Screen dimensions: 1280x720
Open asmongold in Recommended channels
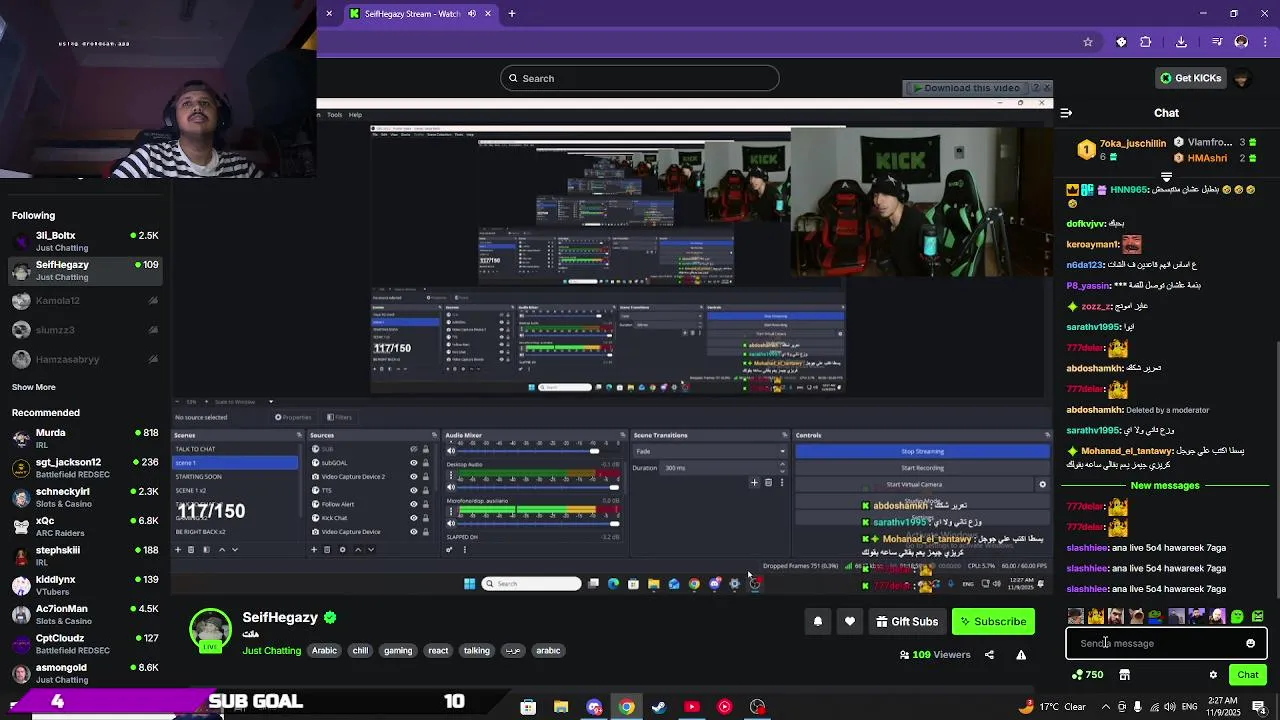pyautogui.click(x=85, y=673)
